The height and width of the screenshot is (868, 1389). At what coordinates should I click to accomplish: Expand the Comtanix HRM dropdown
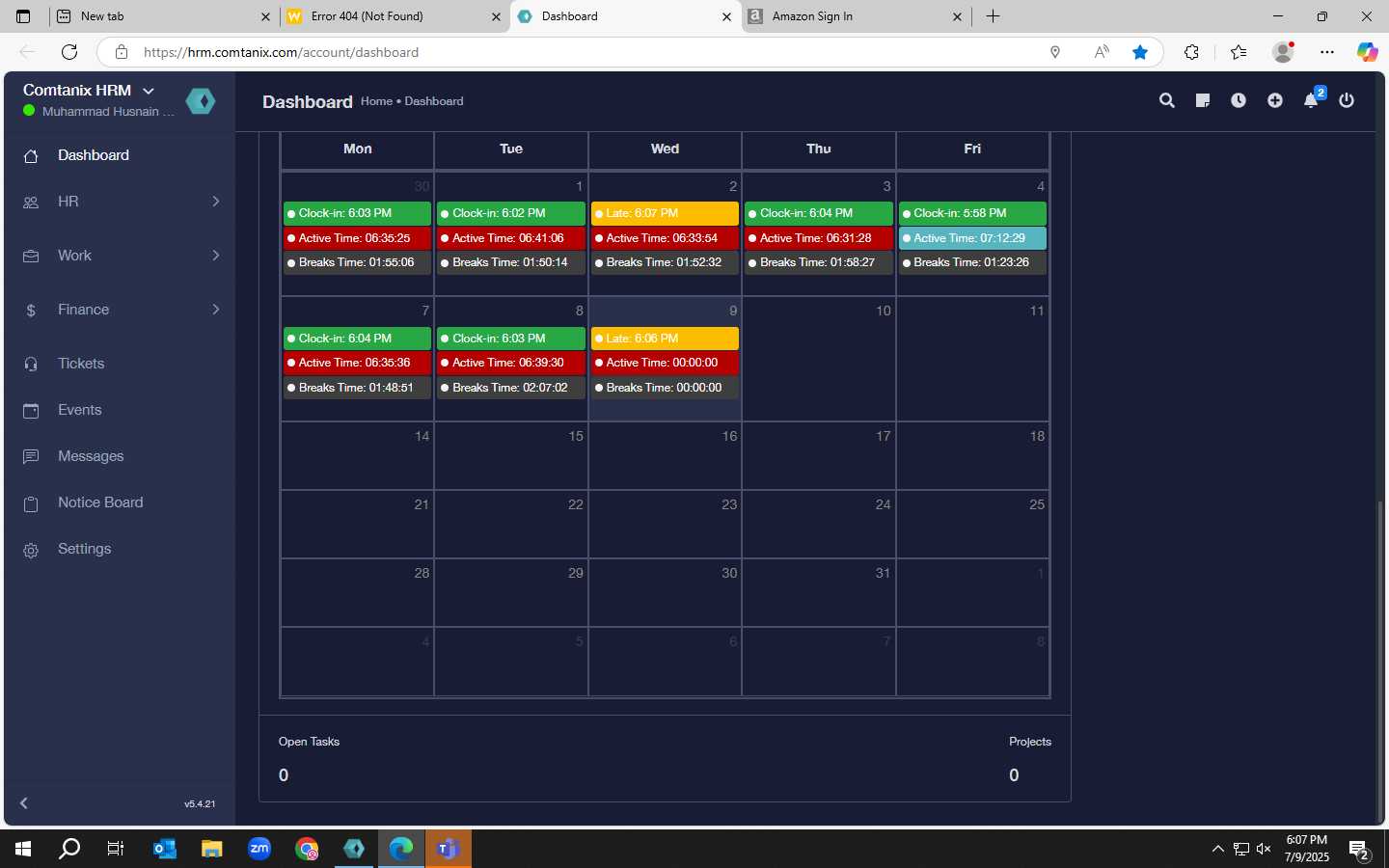148,91
